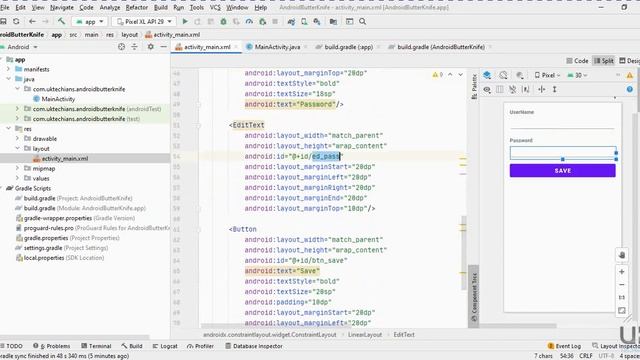Click SAVE button in layout preview
640x360 pixels.
point(562,171)
